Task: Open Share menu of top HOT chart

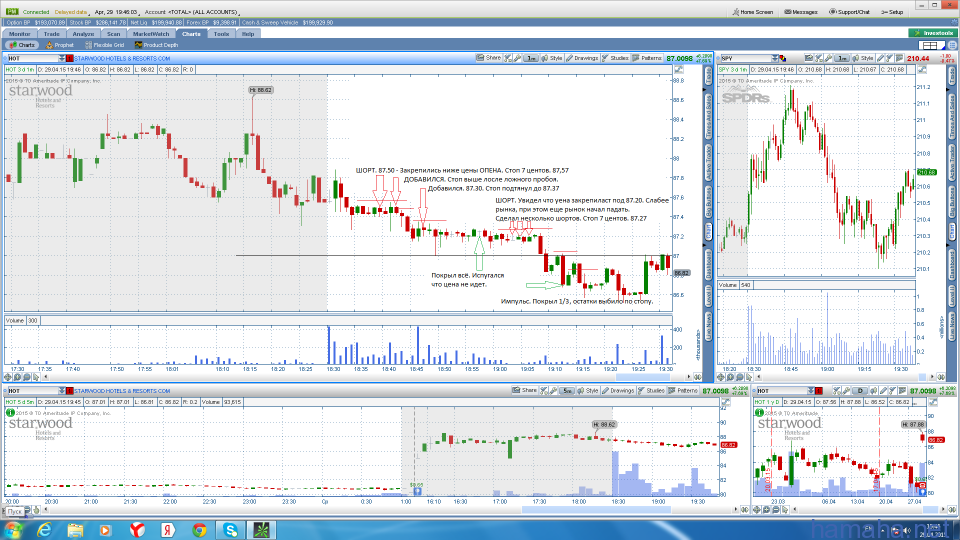Action: 489,58
